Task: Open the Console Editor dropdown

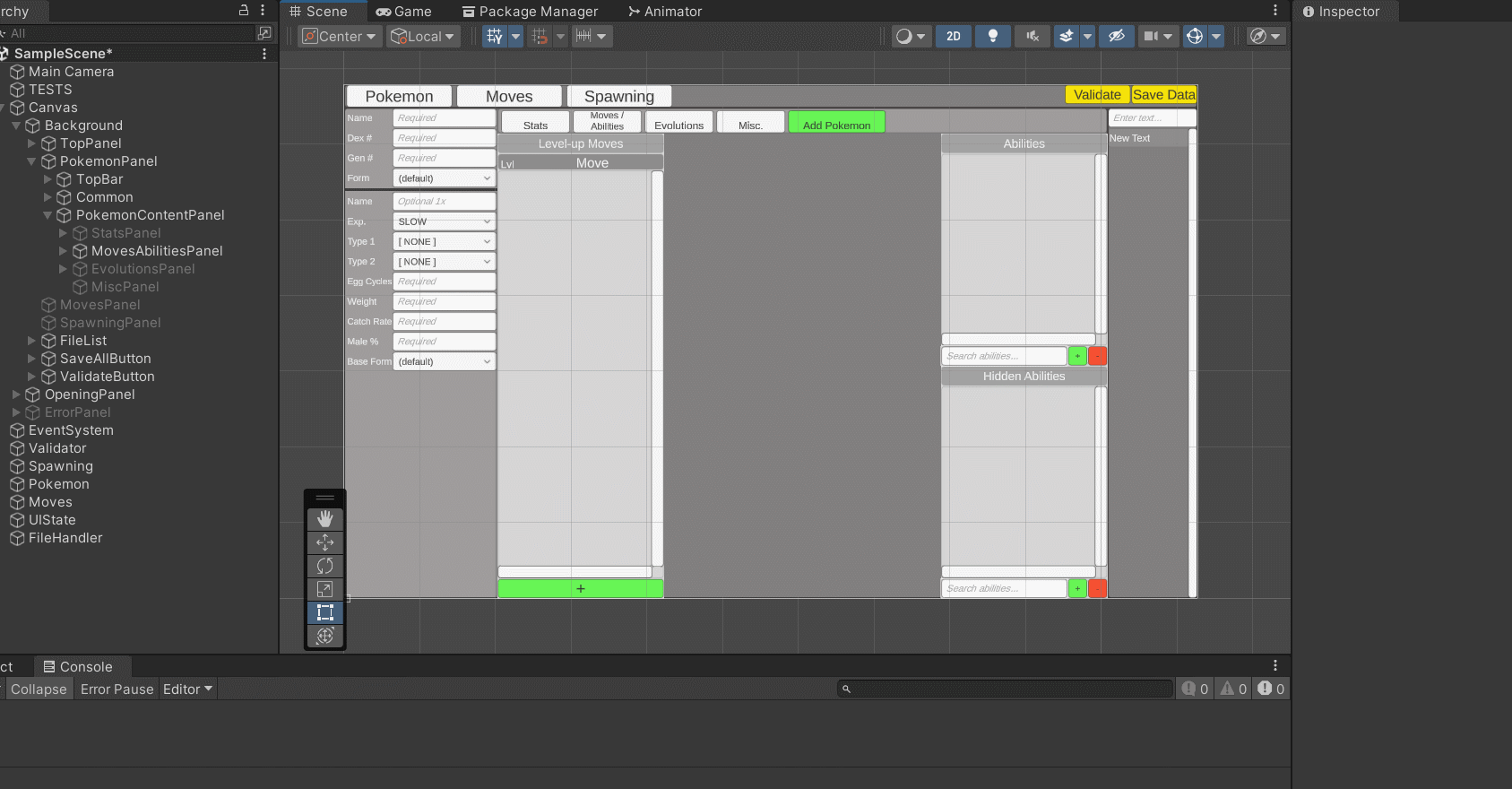Action: tap(187, 689)
